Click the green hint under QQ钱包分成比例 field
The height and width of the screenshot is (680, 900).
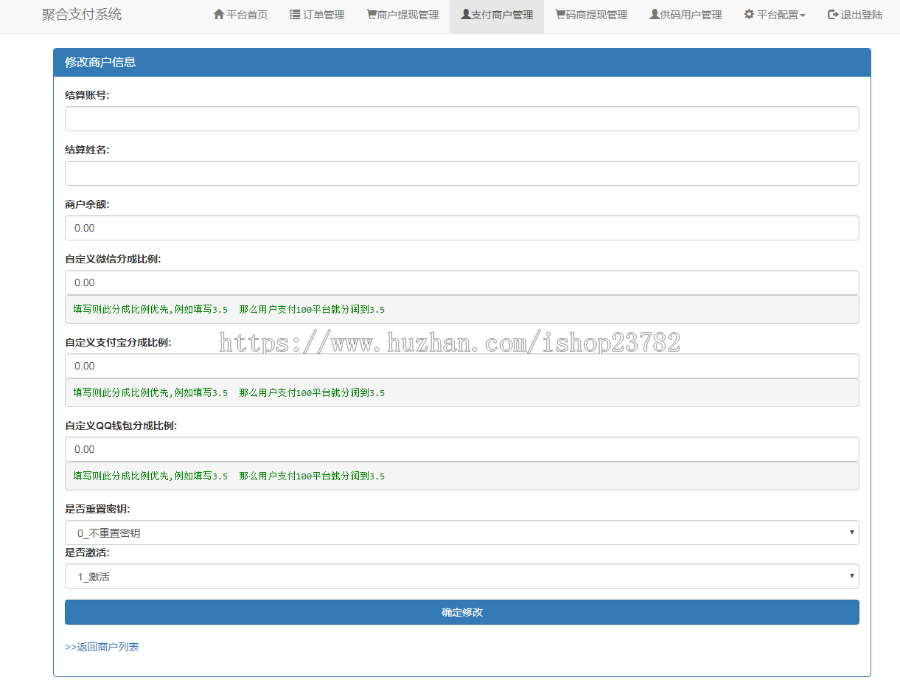coord(229,476)
